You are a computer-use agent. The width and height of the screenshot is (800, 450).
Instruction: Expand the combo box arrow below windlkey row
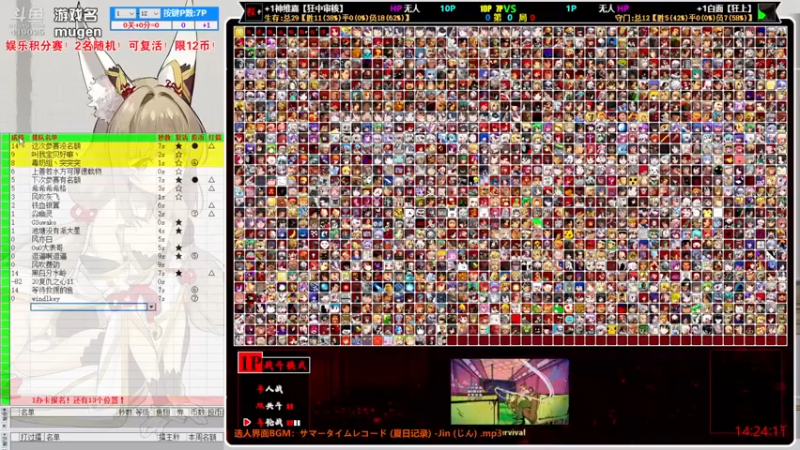tap(152, 307)
